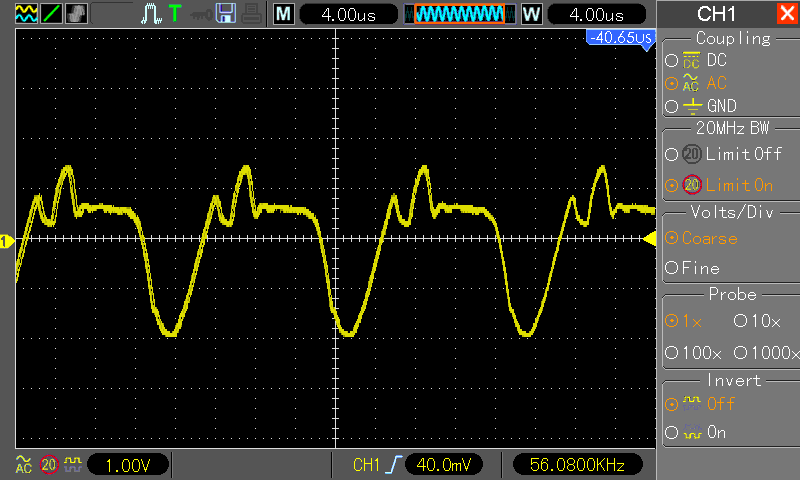Click the floppy disk save icon
This screenshot has height=480, width=800.
(226, 14)
